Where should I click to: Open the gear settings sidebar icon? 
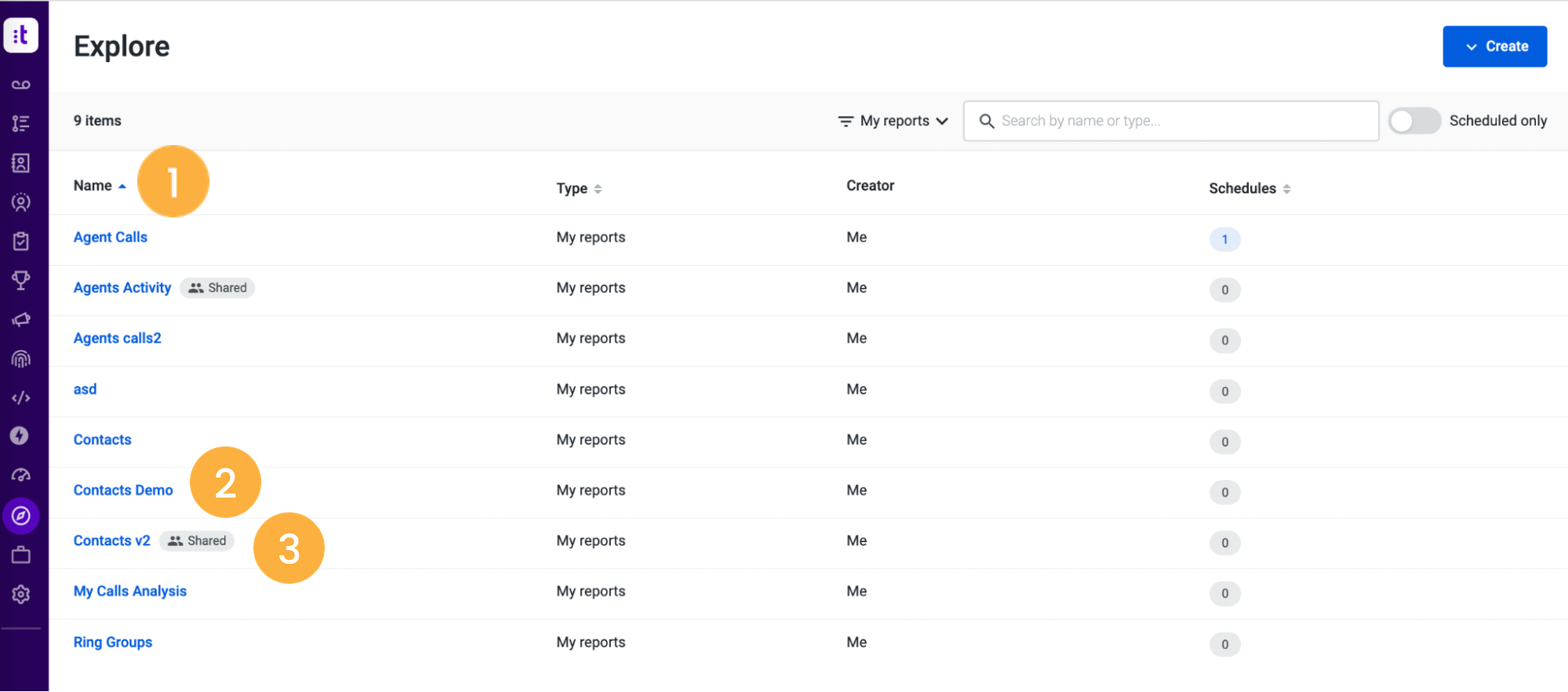click(x=21, y=594)
